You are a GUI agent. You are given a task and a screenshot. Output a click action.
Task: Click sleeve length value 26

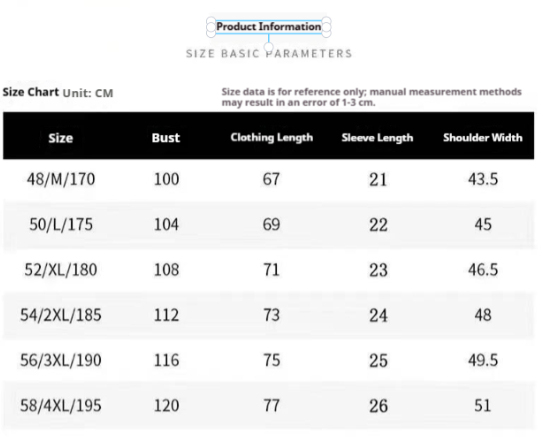coord(378,406)
